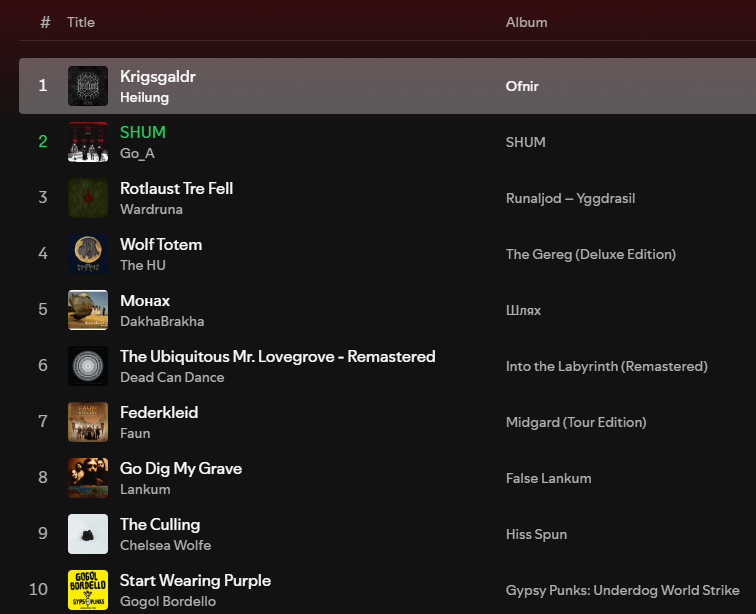Select the Go Dig My Grave track title
Image resolution: width=756 pixels, height=614 pixels.
(181, 468)
